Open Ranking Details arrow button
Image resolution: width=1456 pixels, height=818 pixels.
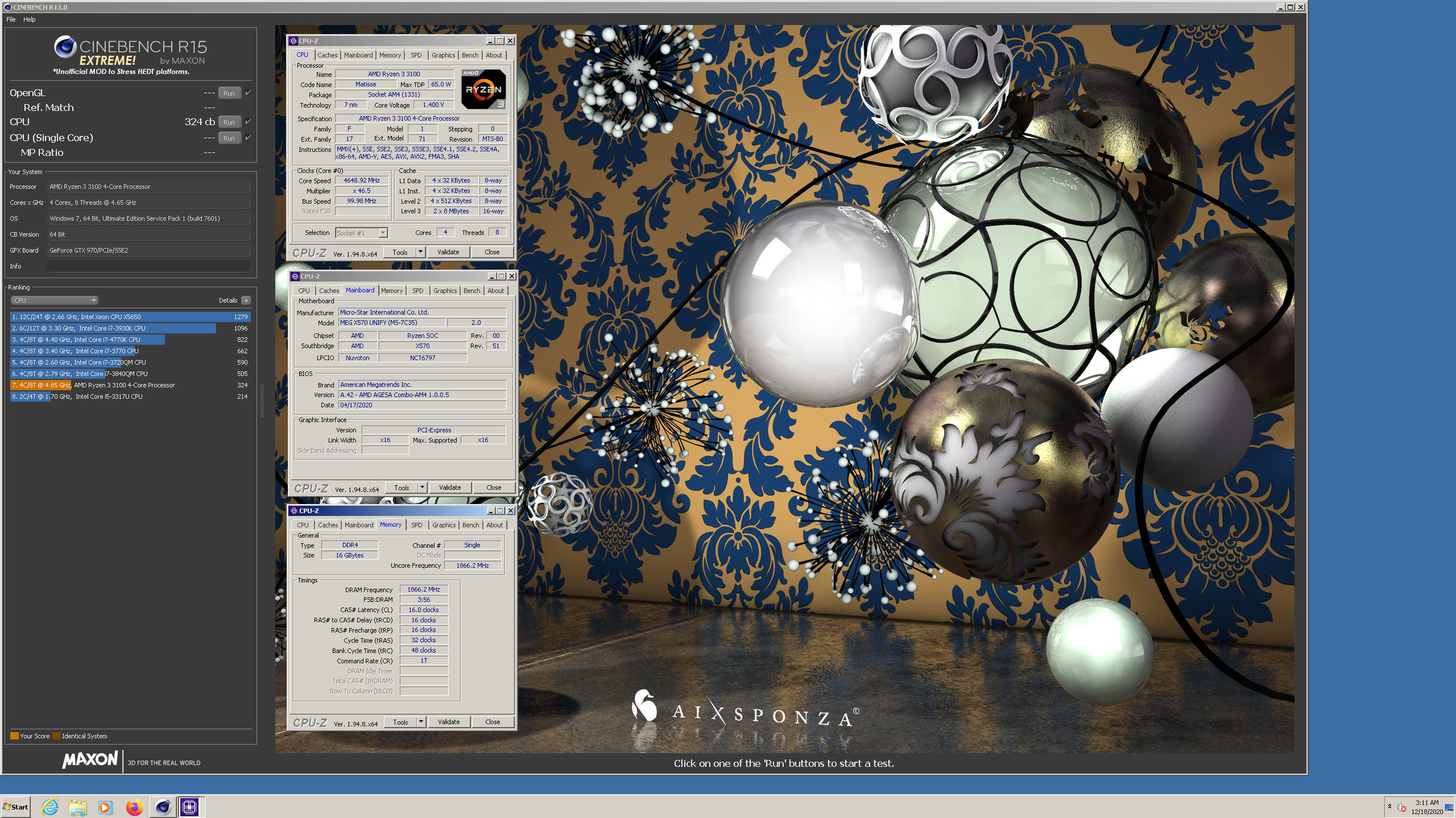click(246, 300)
